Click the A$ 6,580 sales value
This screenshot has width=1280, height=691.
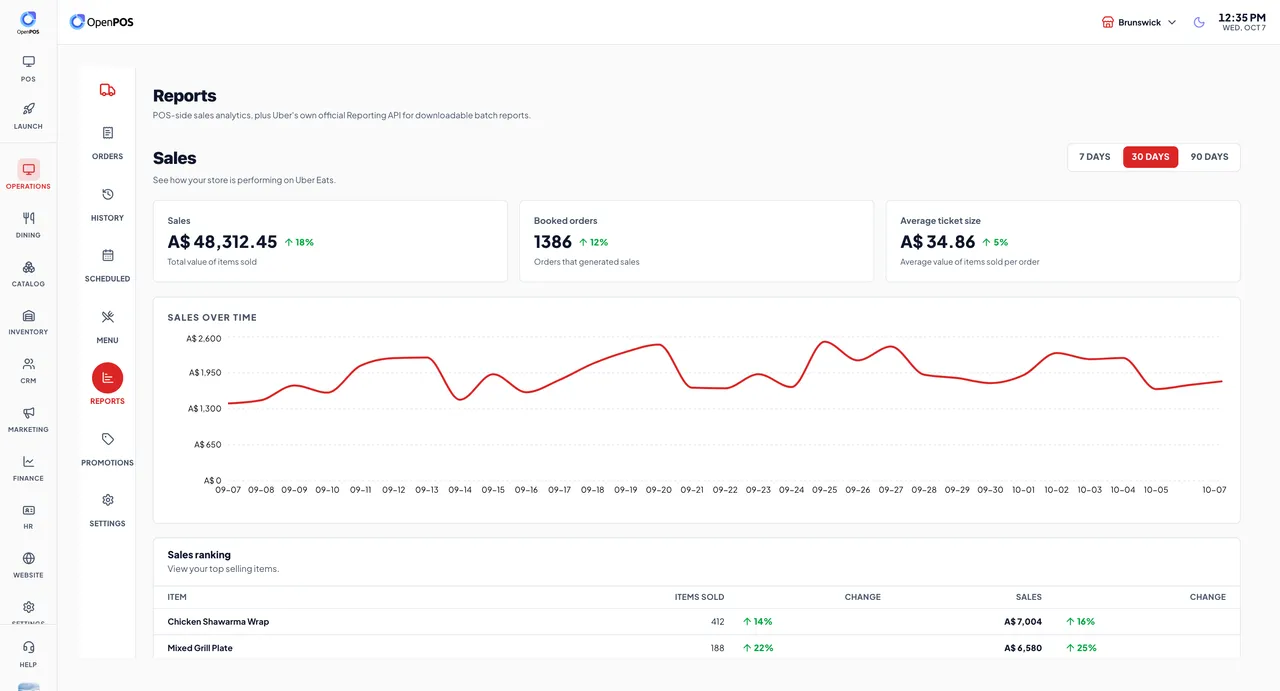click(x=1023, y=648)
